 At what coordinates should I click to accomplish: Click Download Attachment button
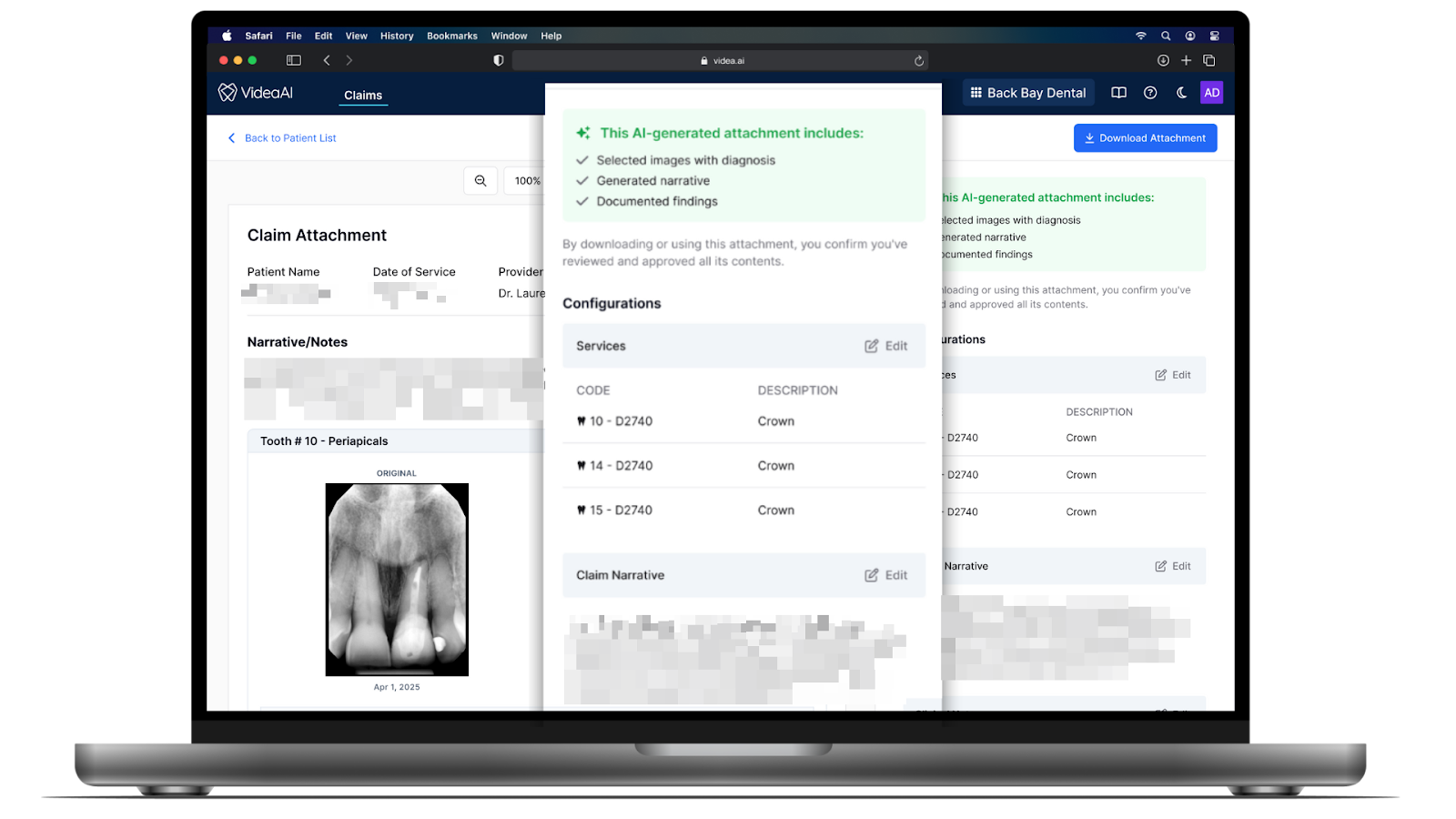click(x=1145, y=138)
